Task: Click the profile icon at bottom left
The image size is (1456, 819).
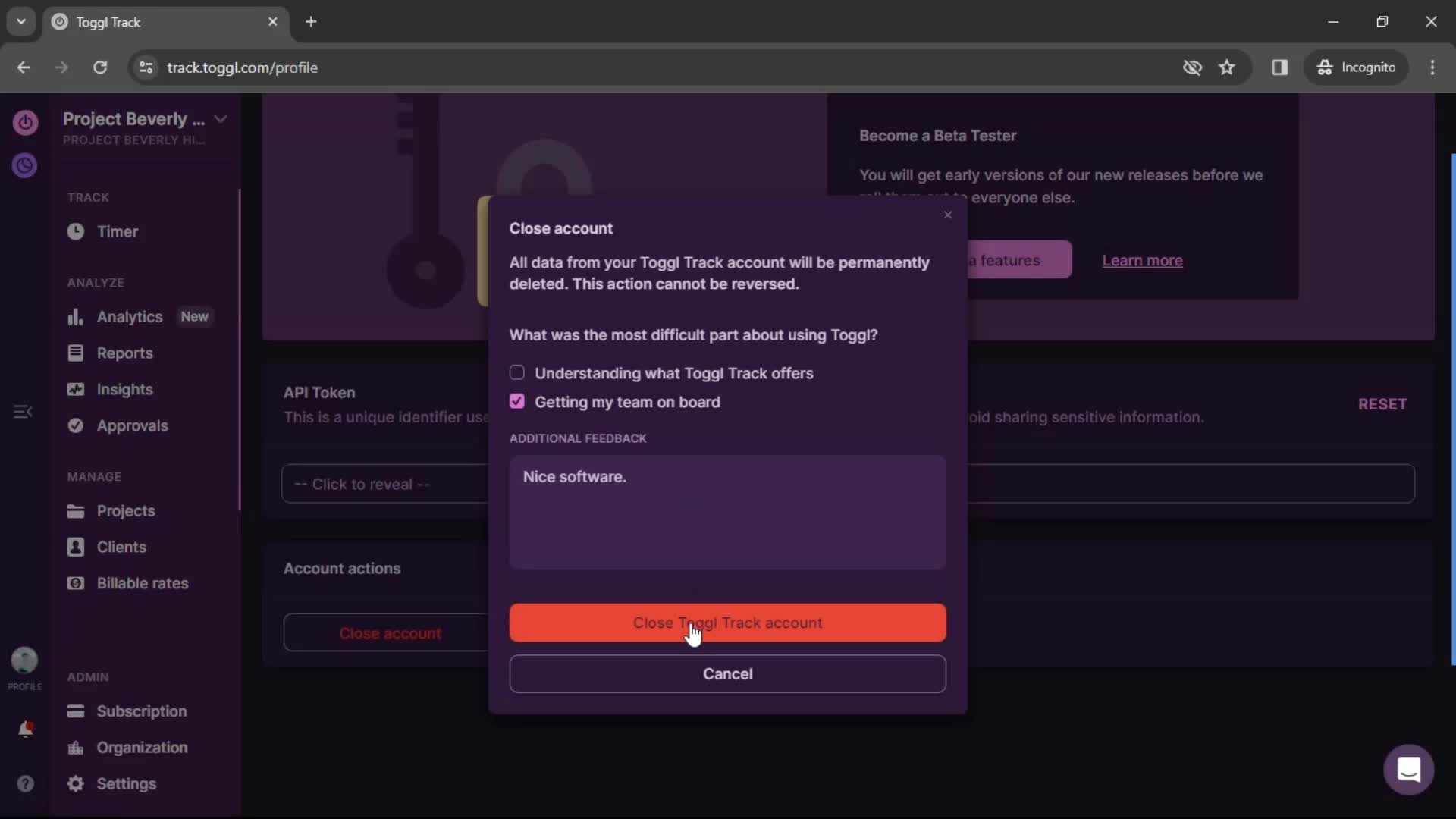Action: click(24, 660)
